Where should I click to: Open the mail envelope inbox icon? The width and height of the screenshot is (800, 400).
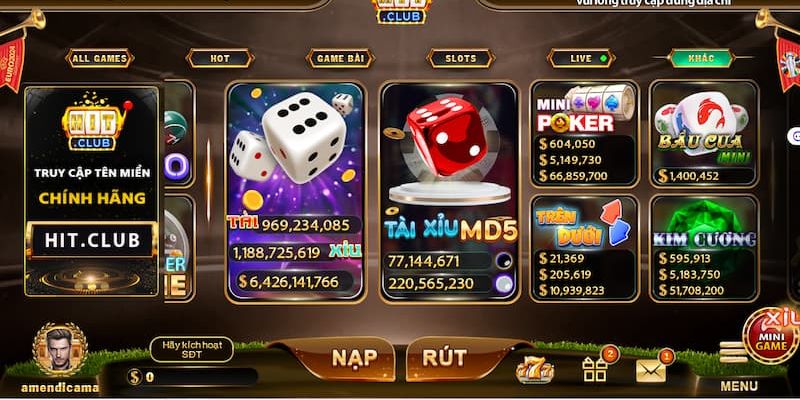(651, 370)
